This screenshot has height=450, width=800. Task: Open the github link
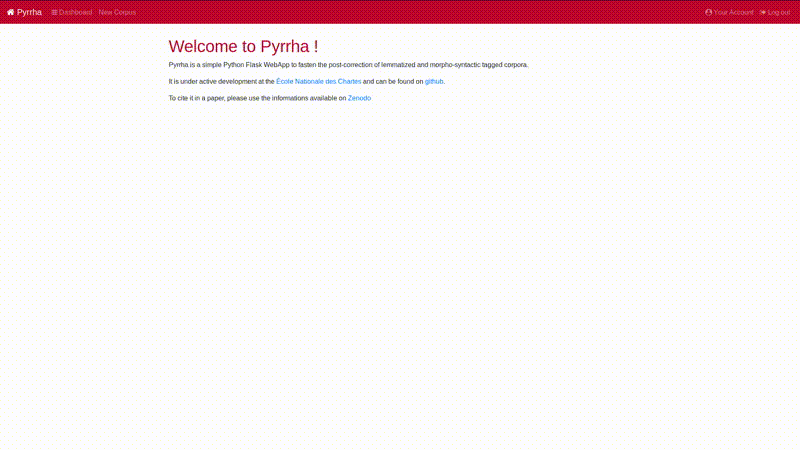[x=434, y=82]
